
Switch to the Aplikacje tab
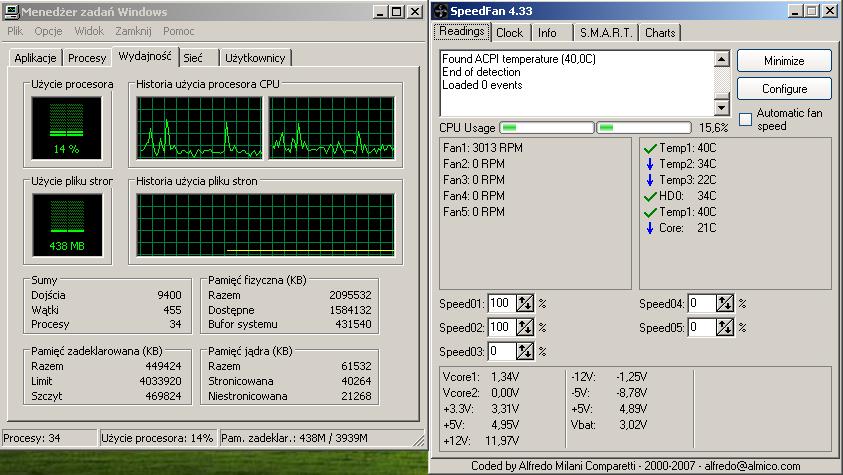[35, 58]
